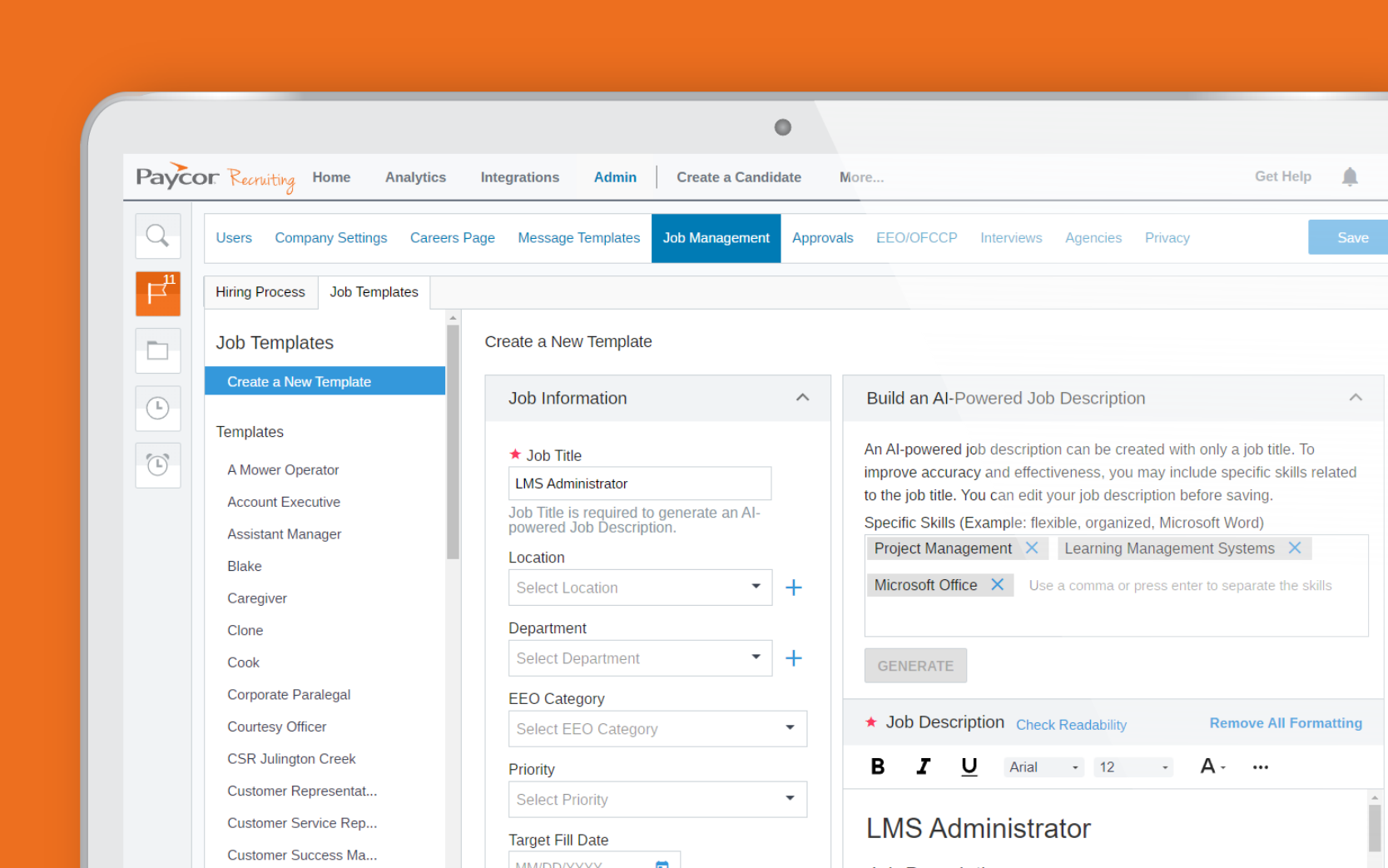Click the notification bell icon

point(1350,176)
